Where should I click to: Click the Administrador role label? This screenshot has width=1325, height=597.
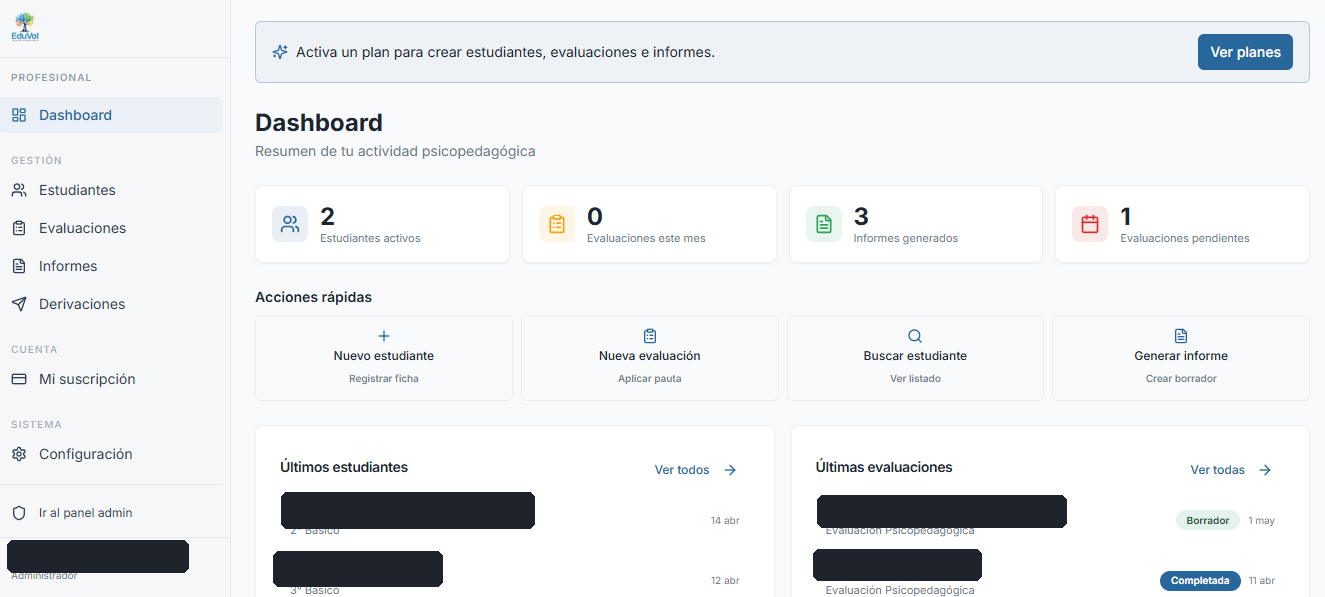click(44, 576)
